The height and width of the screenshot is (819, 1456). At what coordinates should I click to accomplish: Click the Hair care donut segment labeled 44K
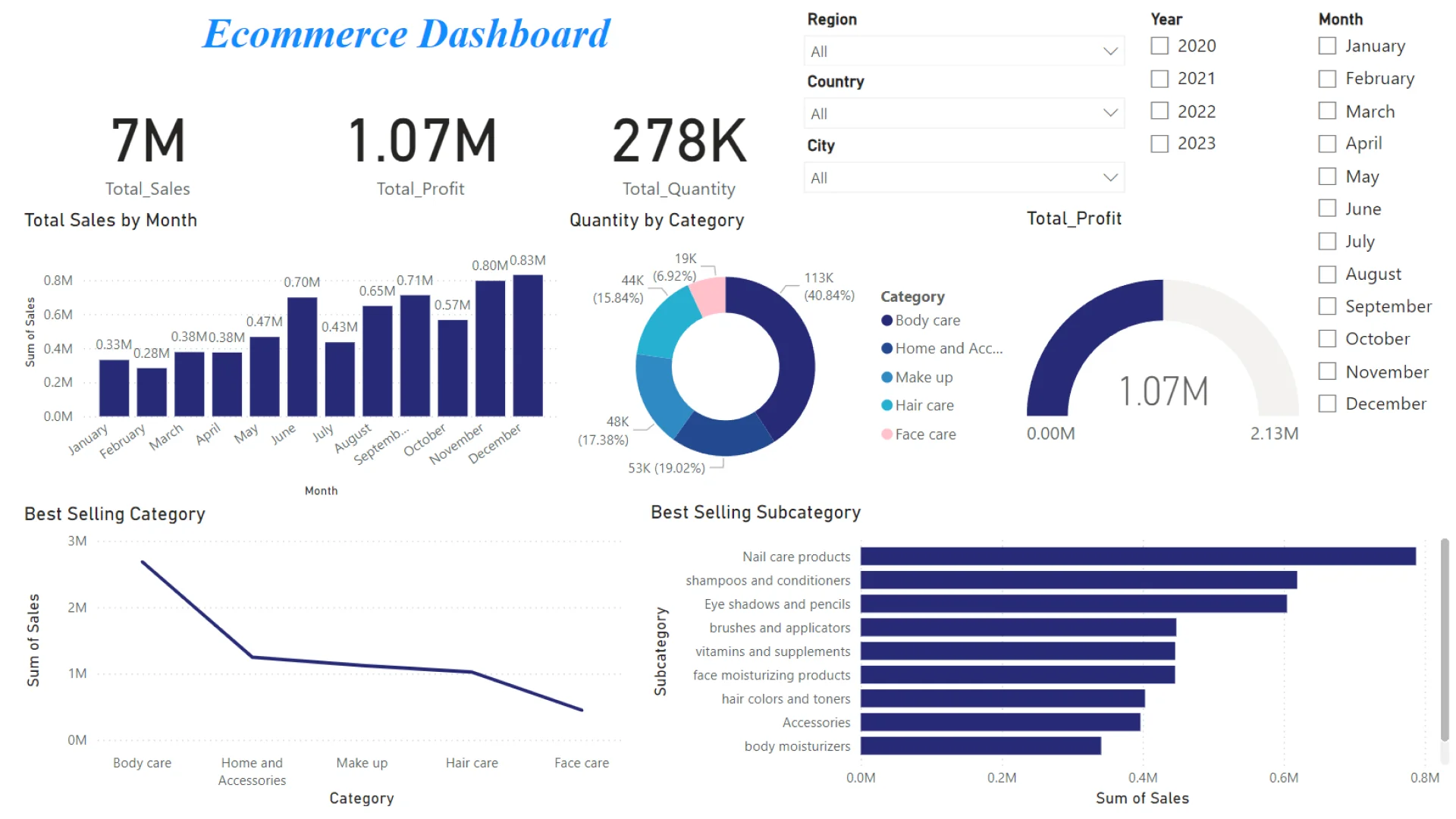point(664,325)
